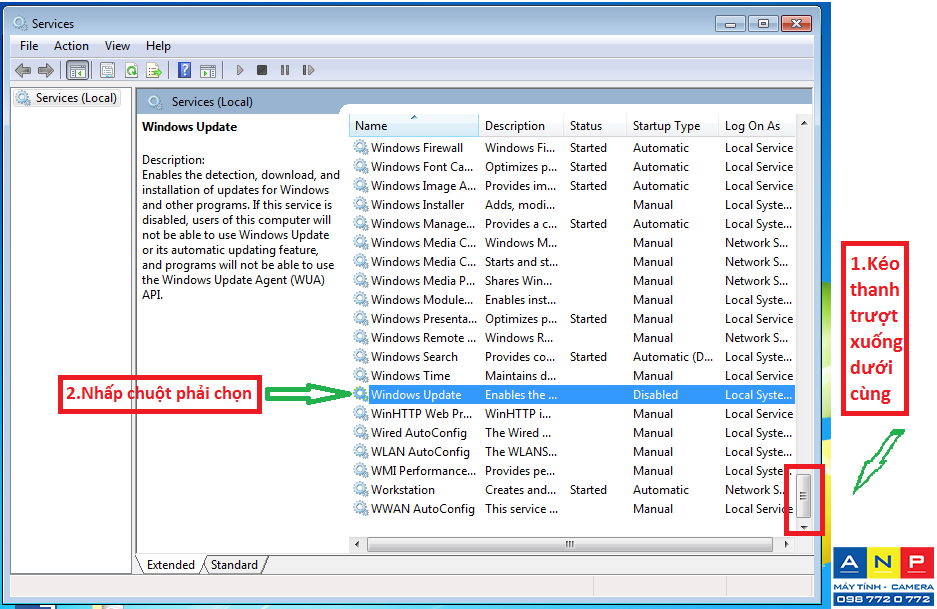Screen dimensions: 937x609
Task: Open the File menu
Action: point(29,46)
